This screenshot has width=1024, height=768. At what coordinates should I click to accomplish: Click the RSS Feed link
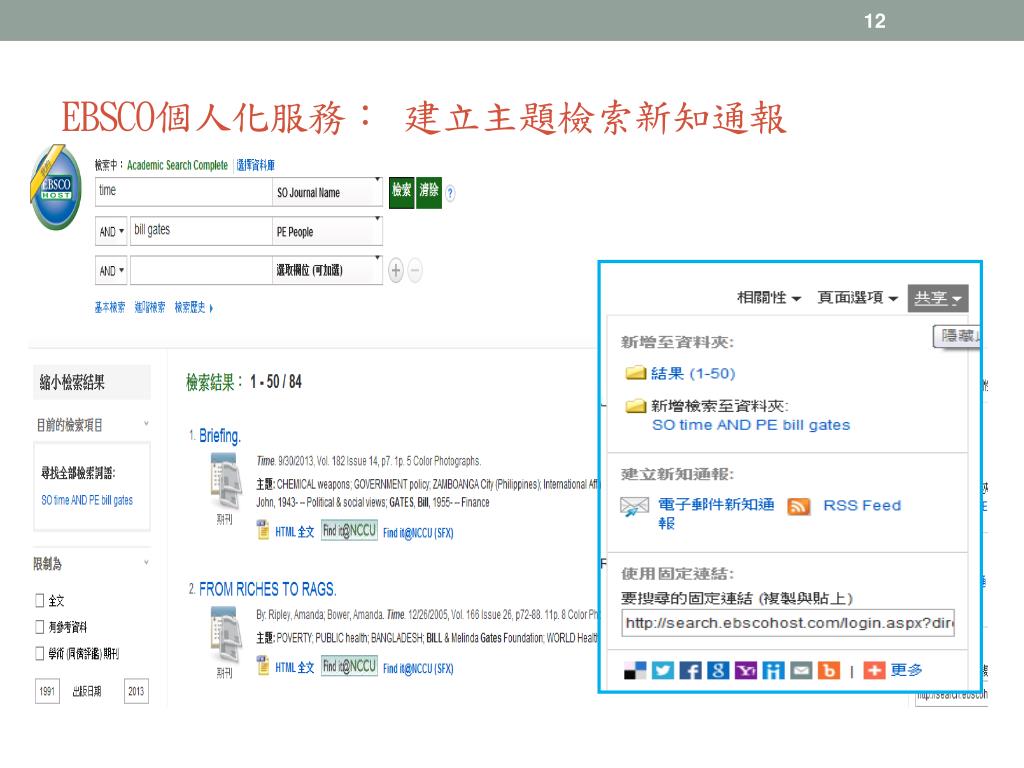[x=862, y=505]
